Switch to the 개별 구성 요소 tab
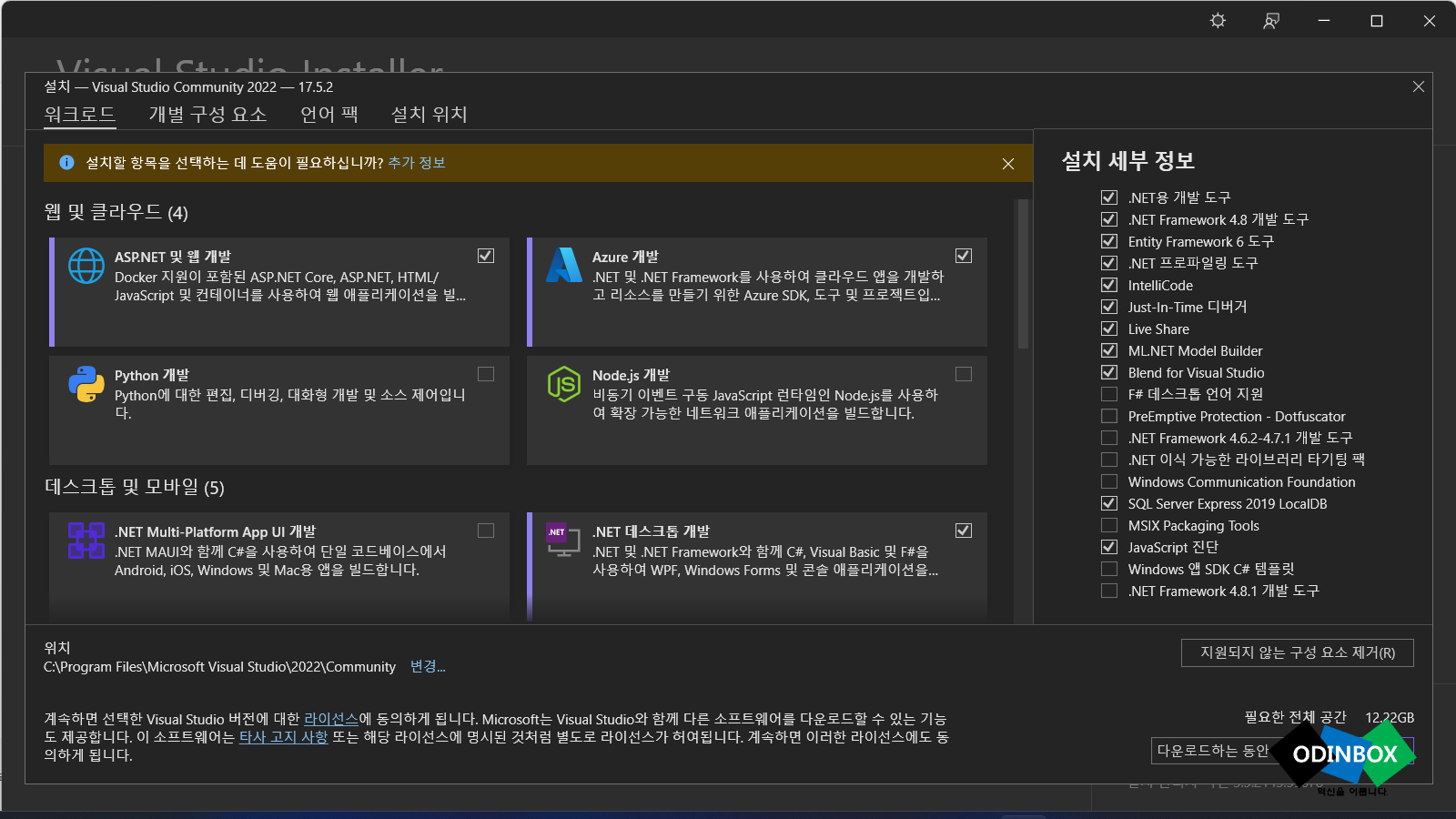The image size is (1456, 819). [207, 114]
